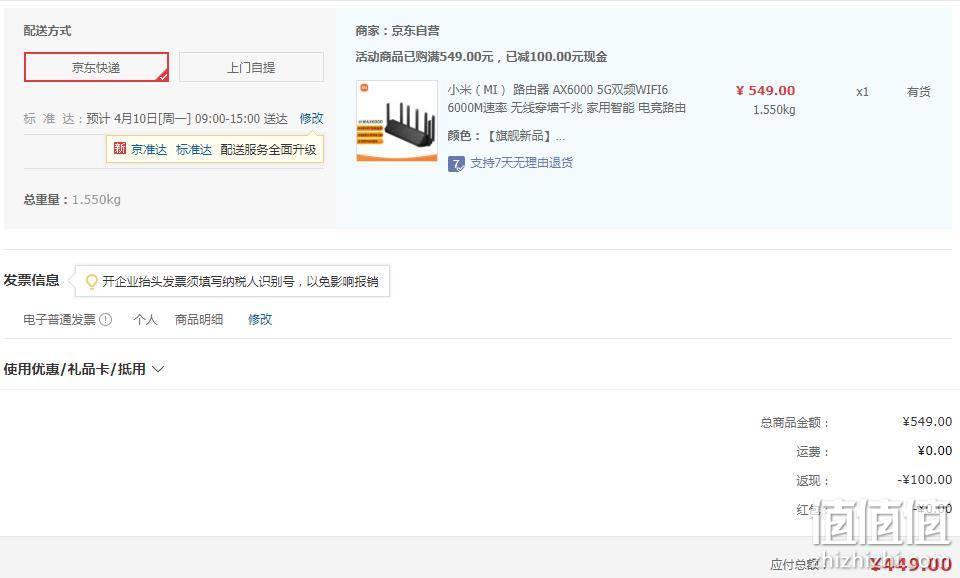Click the red 新 badge icon
960x578 pixels.
pos(119,149)
